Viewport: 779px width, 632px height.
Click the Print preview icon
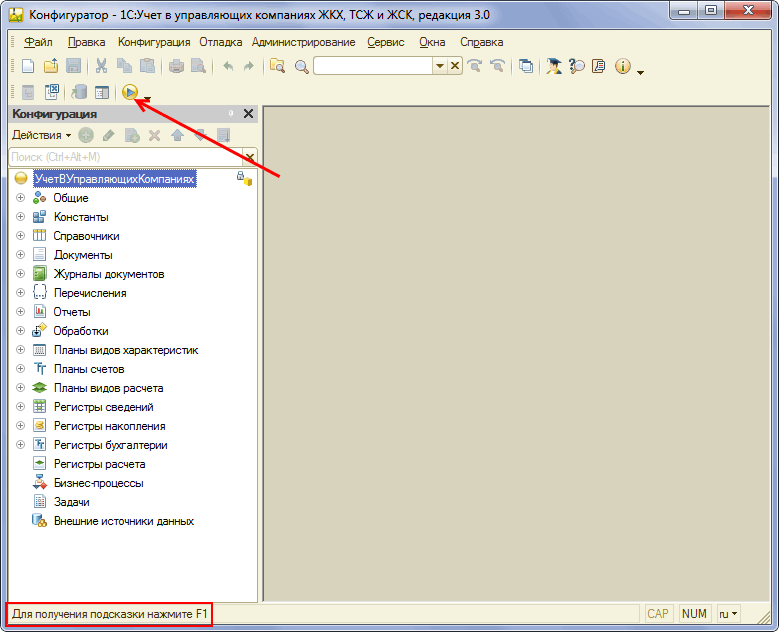point(198,66)
